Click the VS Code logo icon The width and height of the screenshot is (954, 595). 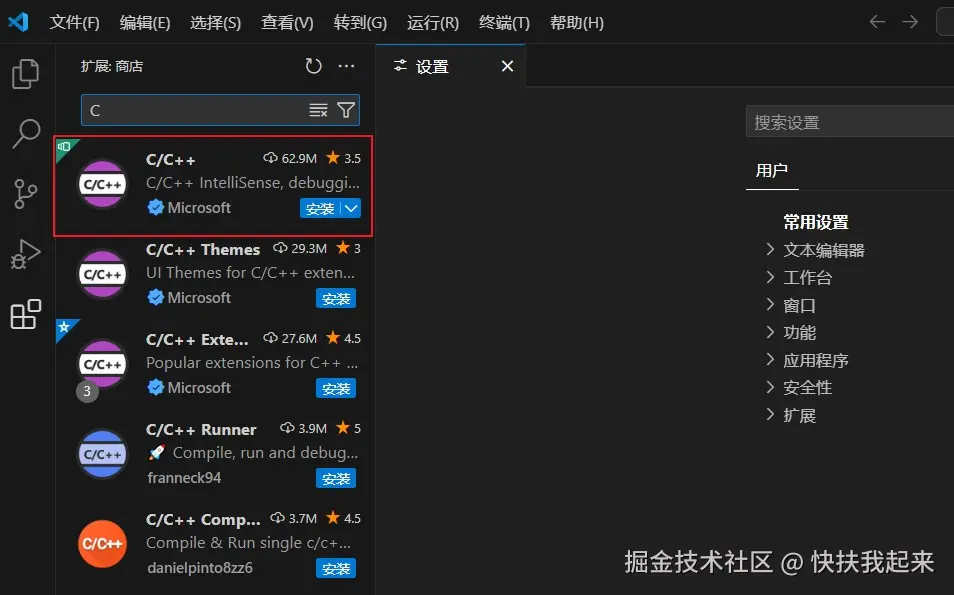[18, 23]
